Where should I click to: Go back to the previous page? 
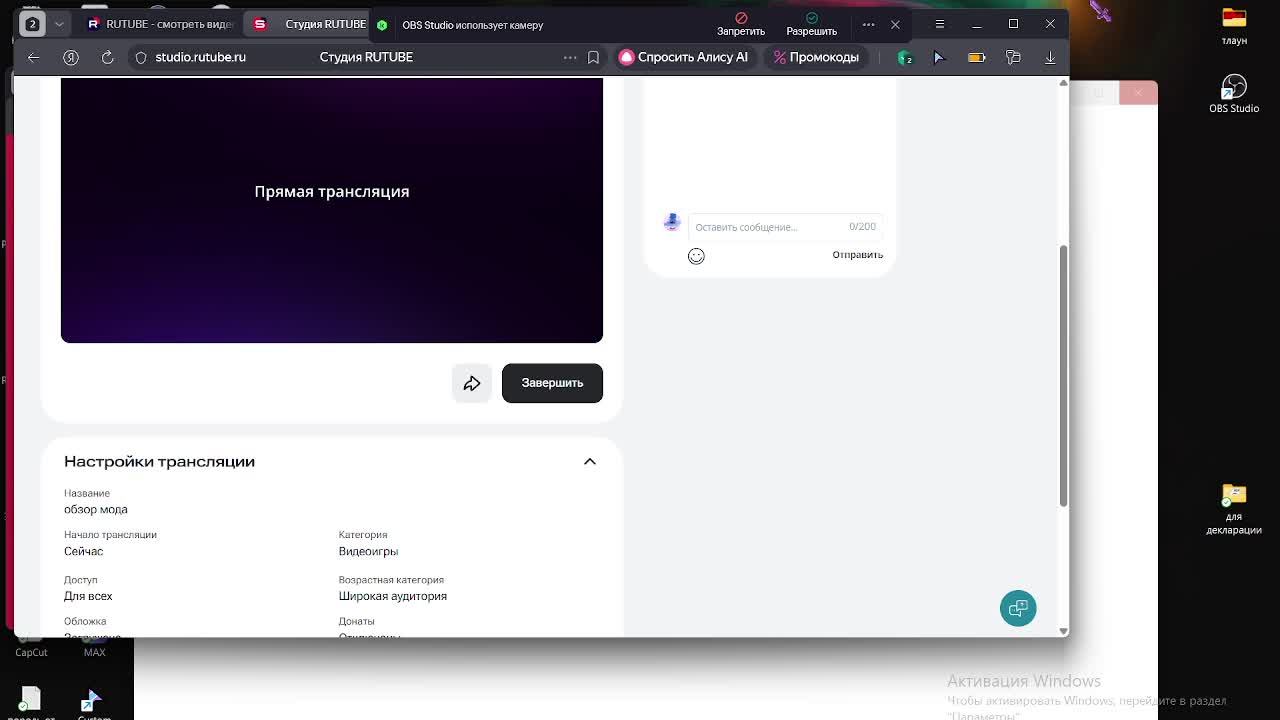pyautogui.click(x=33, y=58)
